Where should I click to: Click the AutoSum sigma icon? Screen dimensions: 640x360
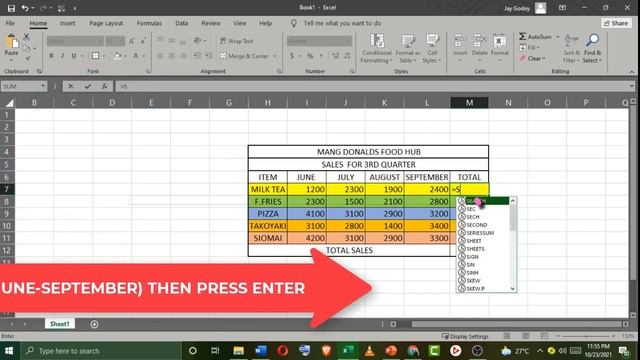pos(522,37)
